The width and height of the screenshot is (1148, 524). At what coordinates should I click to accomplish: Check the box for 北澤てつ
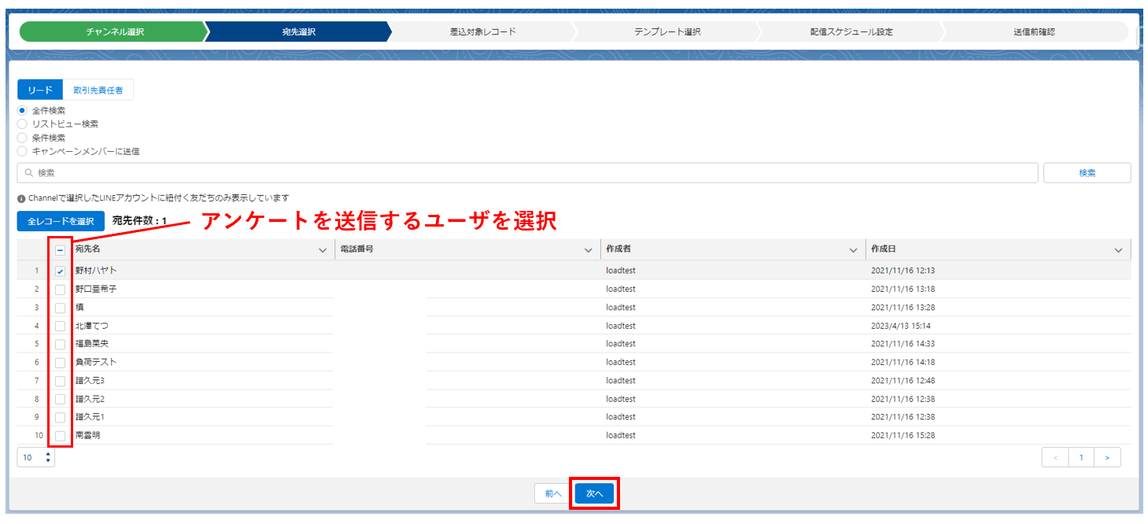(x=60, y=326)
